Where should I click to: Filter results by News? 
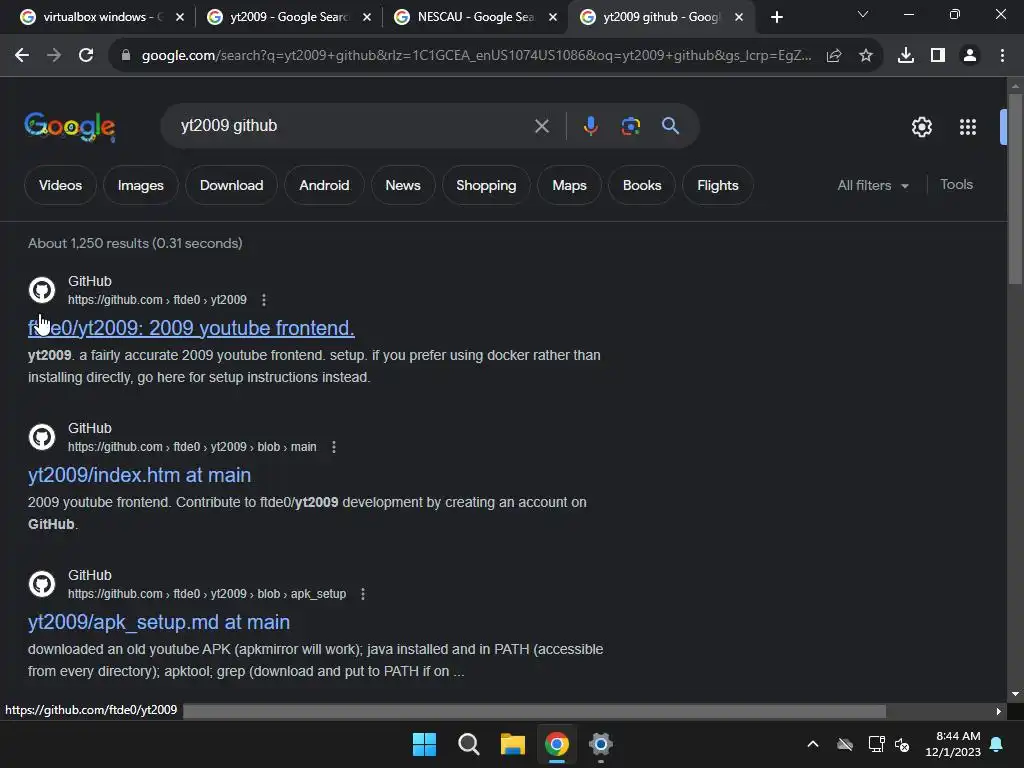tap(403, 185)
